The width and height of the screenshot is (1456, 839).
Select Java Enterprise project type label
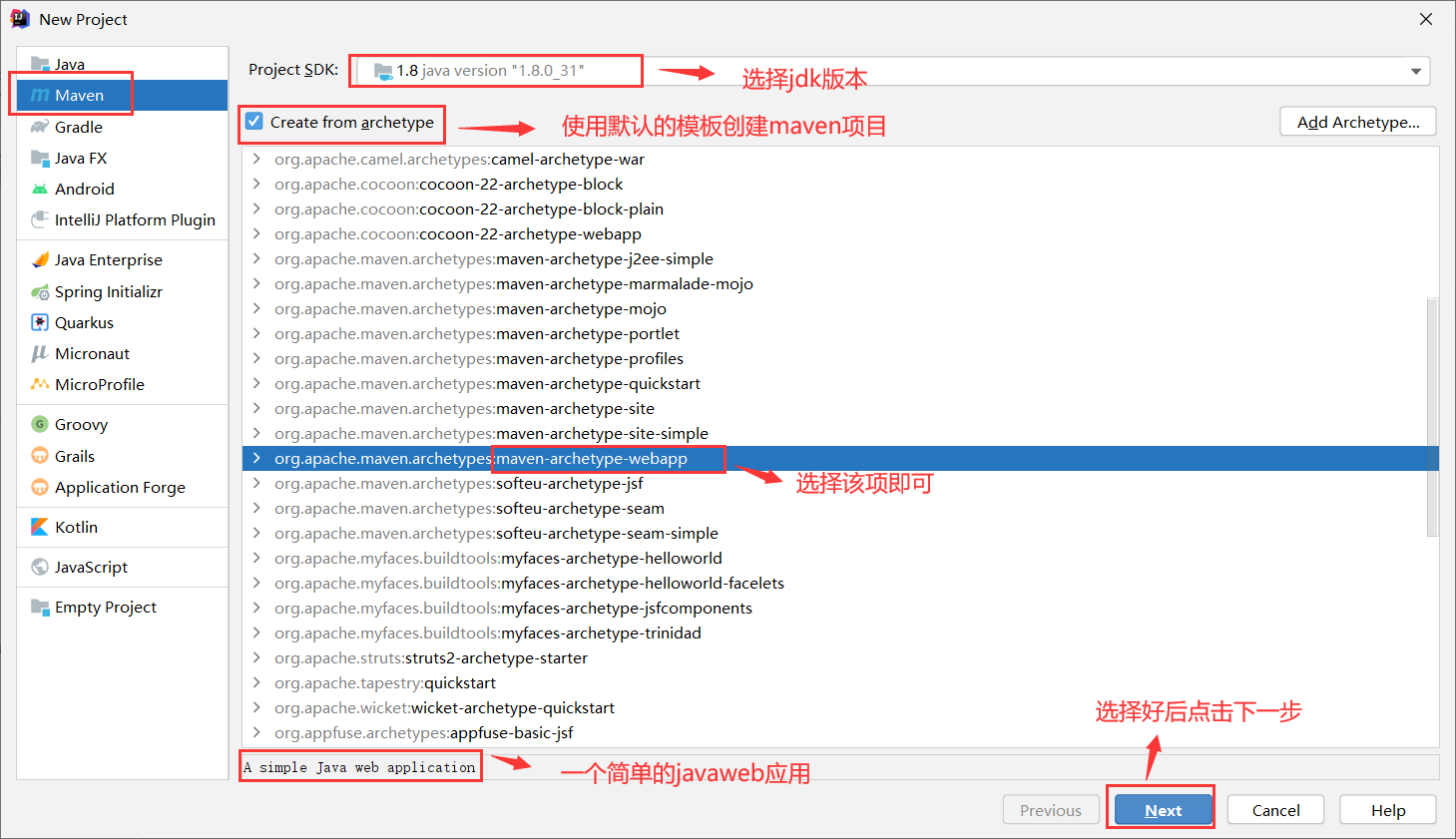coord(109,259)
